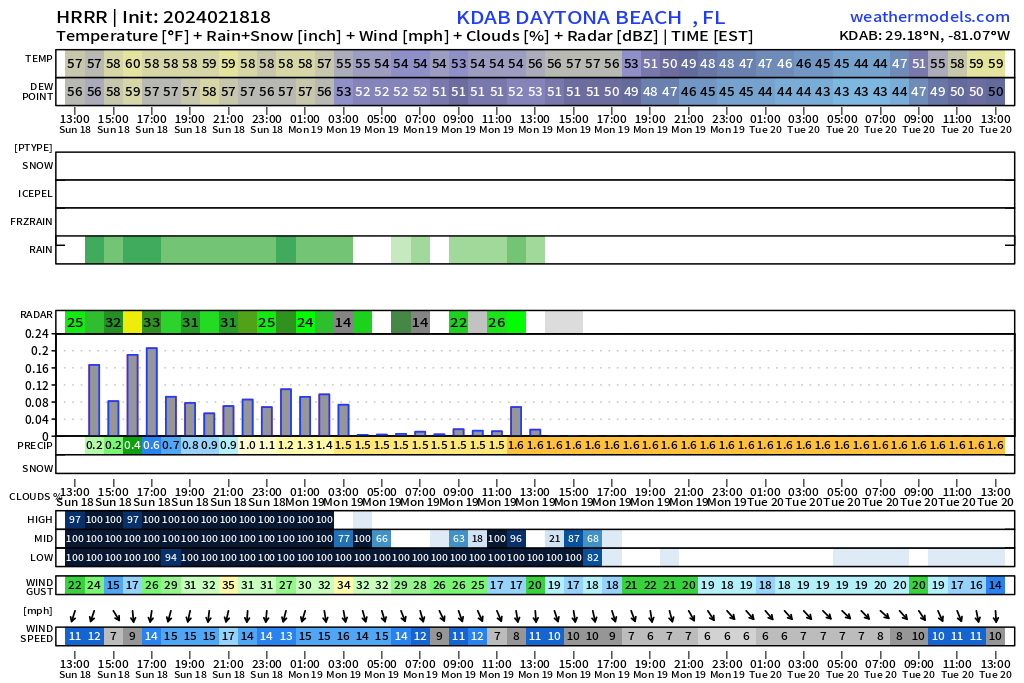Click the yellow radar reflectivity cell
The image size is (1024, 683).
pyautogui.click(x=133, y=322)
